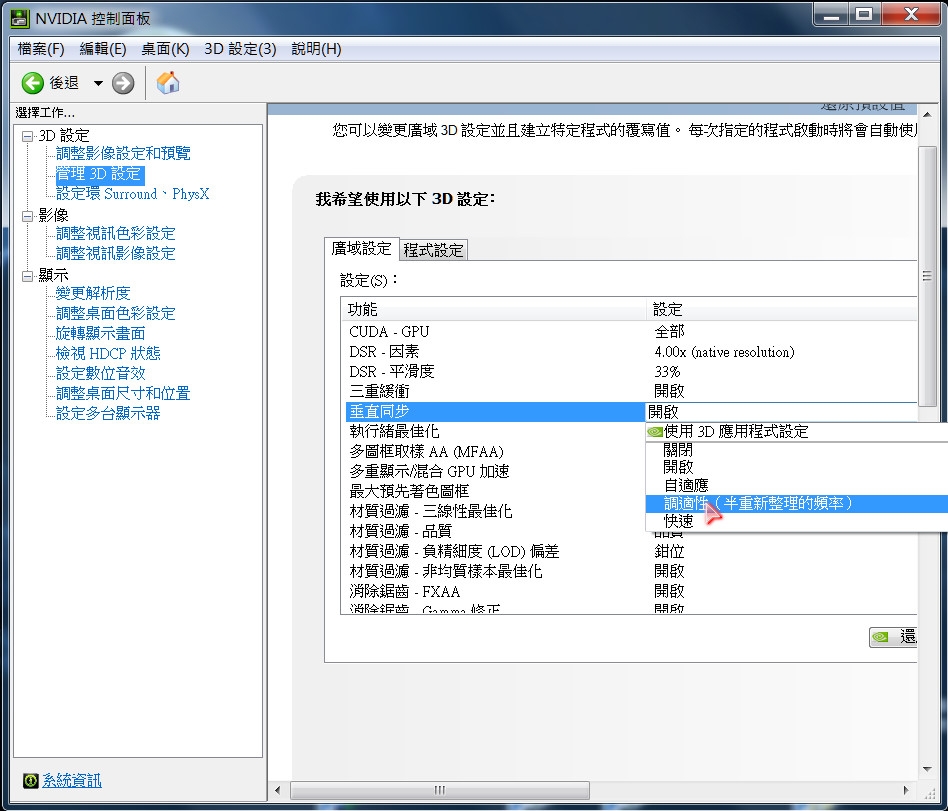948x811 pixels.
Task: Select the 垂直同步 feature row
Action: tap(496, 412)
